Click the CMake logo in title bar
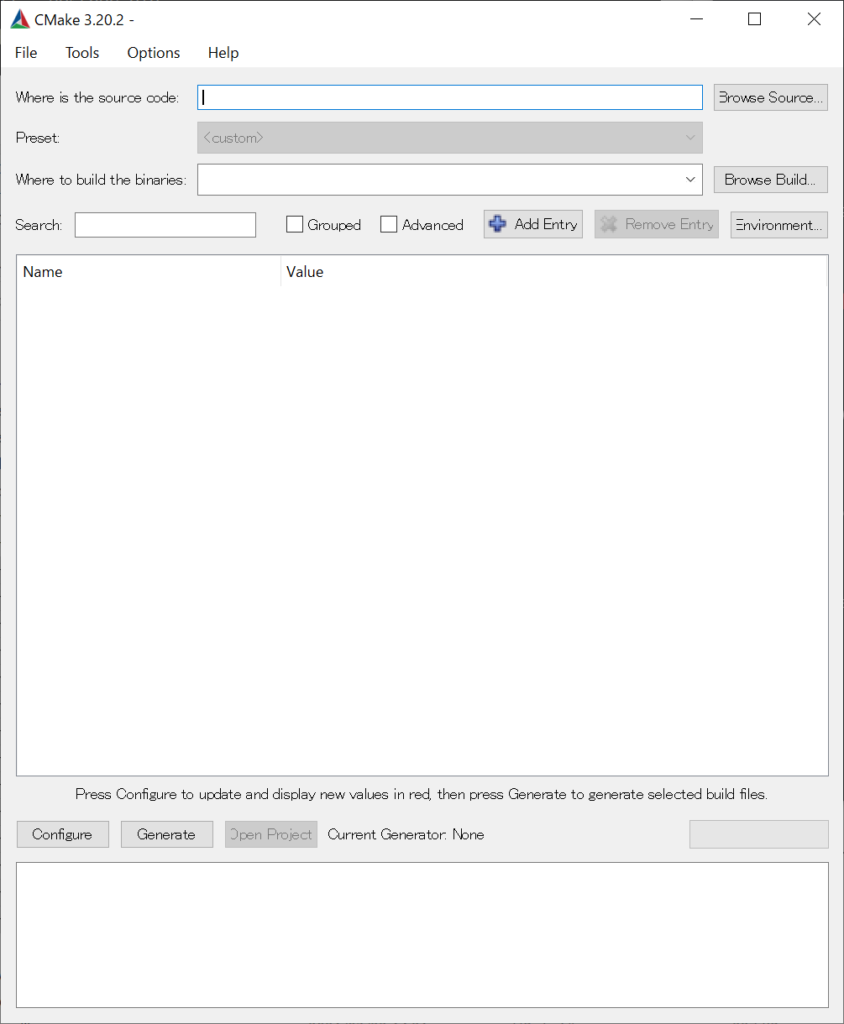Viewport: 844px width, 1024px height. pyautogui.click(x=20, y=19)
